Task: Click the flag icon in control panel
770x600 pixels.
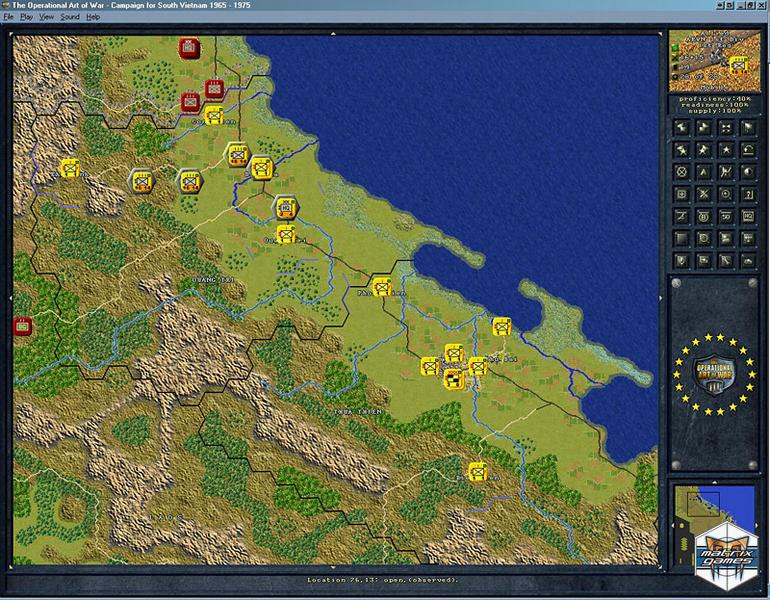Action: [748, 128]
